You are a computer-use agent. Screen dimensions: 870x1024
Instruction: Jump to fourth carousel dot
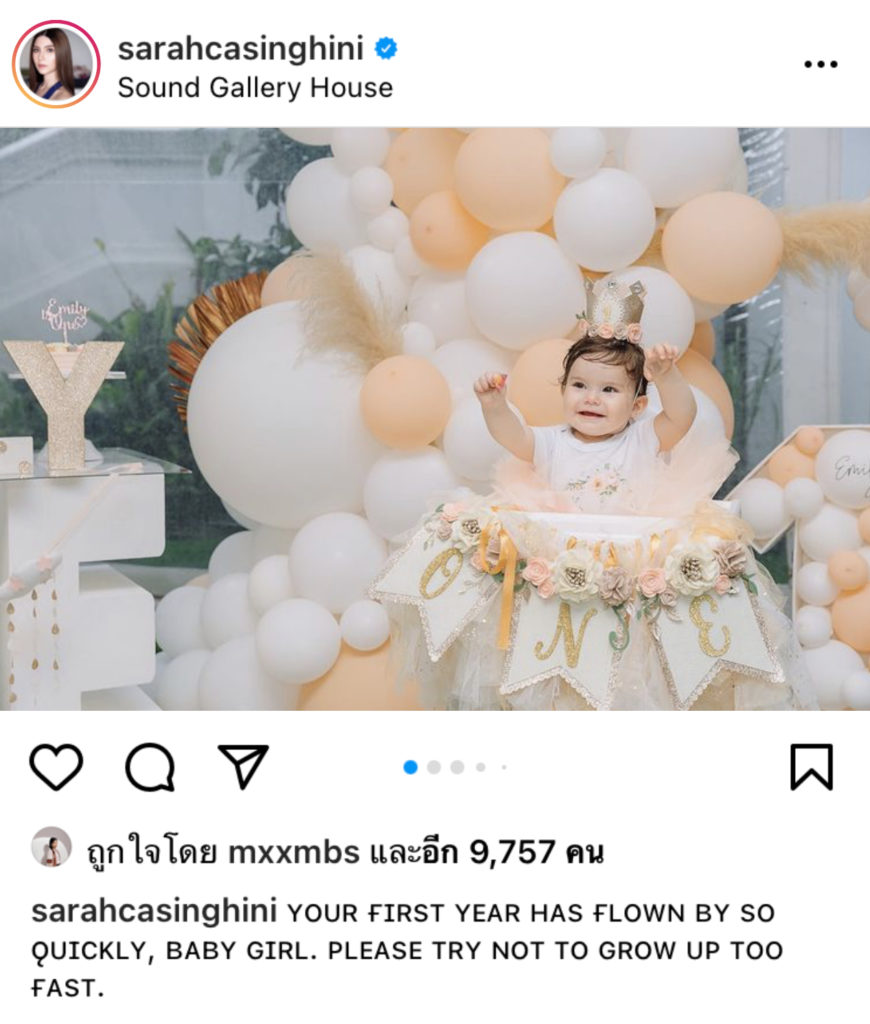click(481, 767)
